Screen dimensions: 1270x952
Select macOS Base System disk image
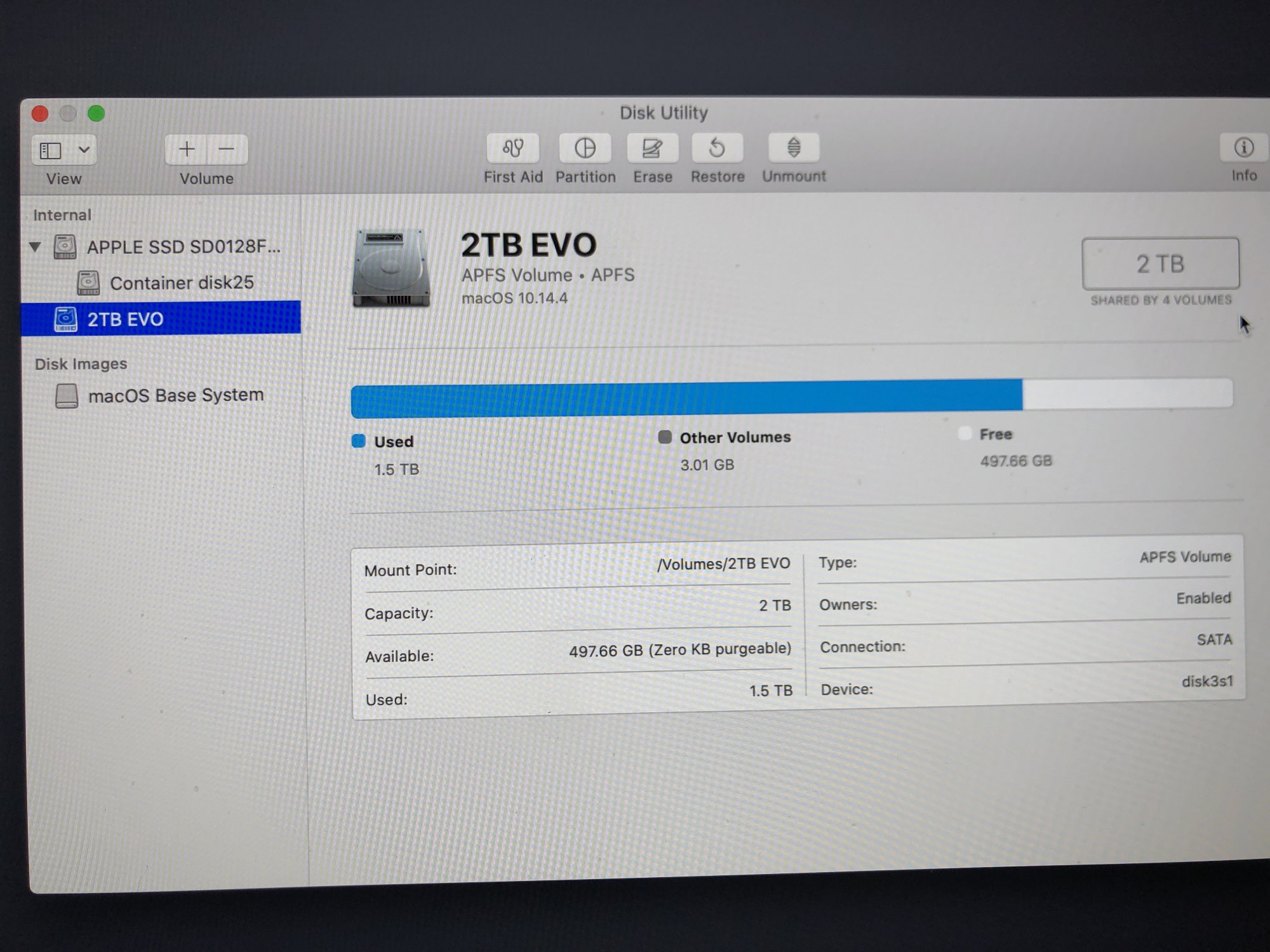click(161, 395)
